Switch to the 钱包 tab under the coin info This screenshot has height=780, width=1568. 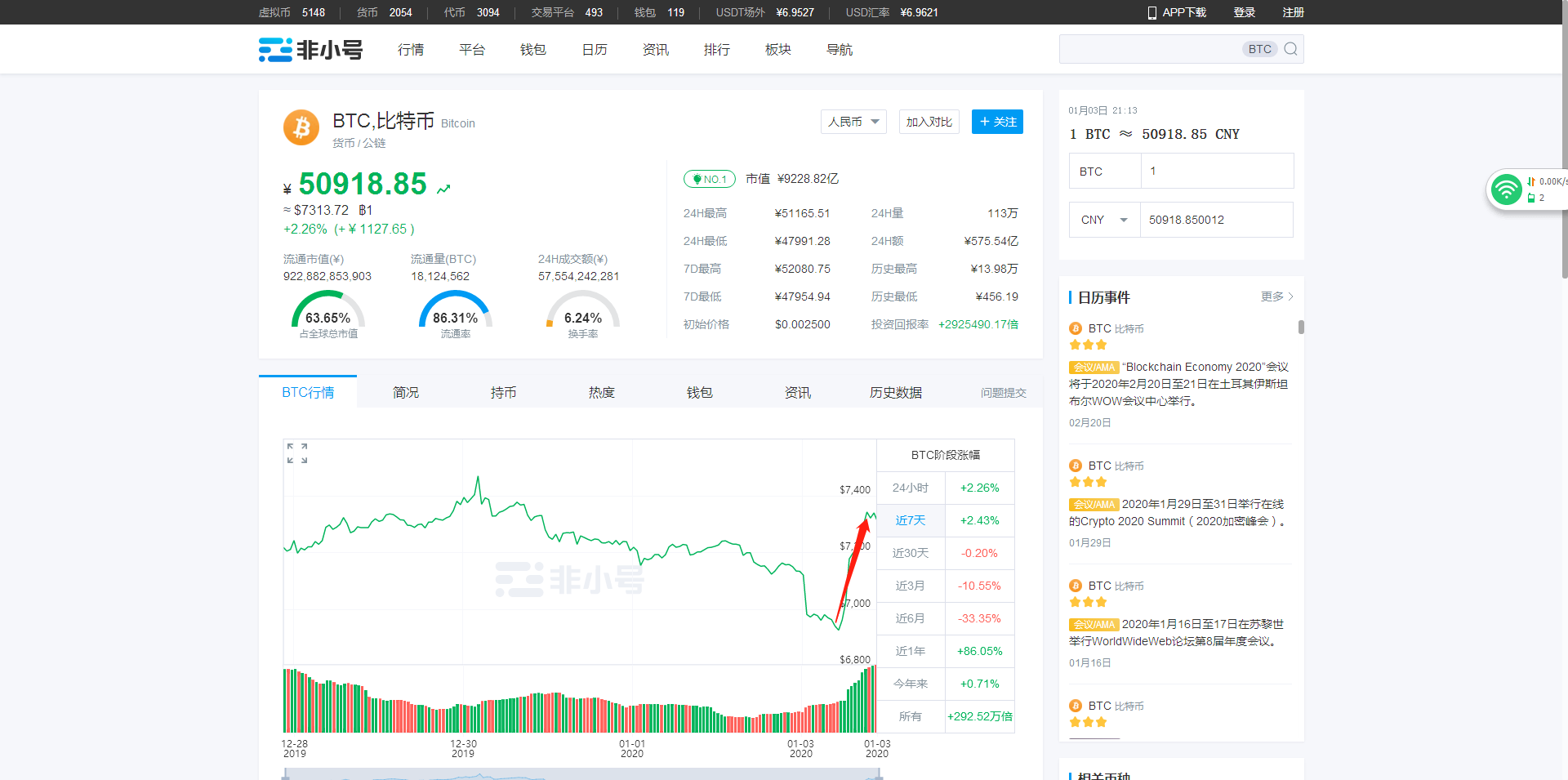pyautogui.click(x=700, y=392)
